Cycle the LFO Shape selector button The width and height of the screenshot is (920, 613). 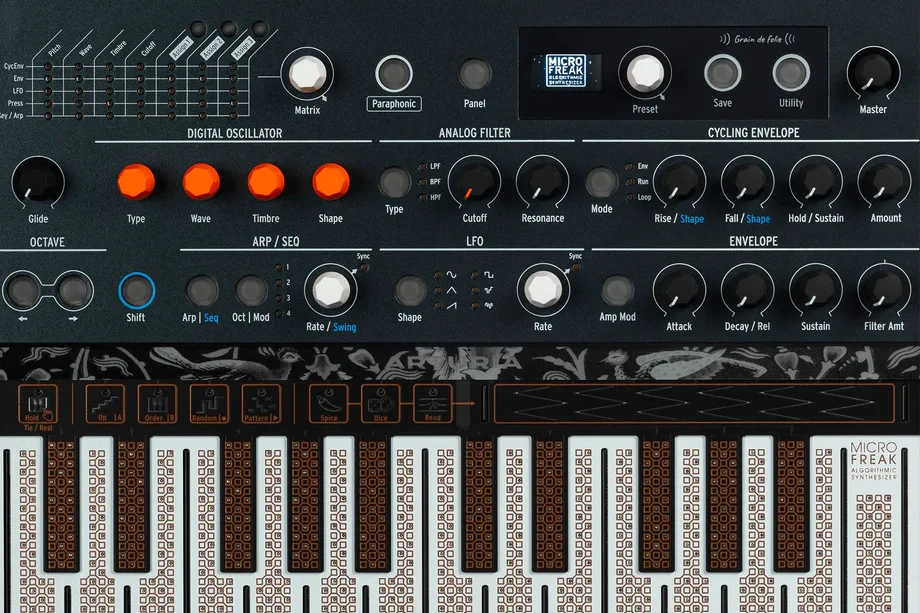410,291
